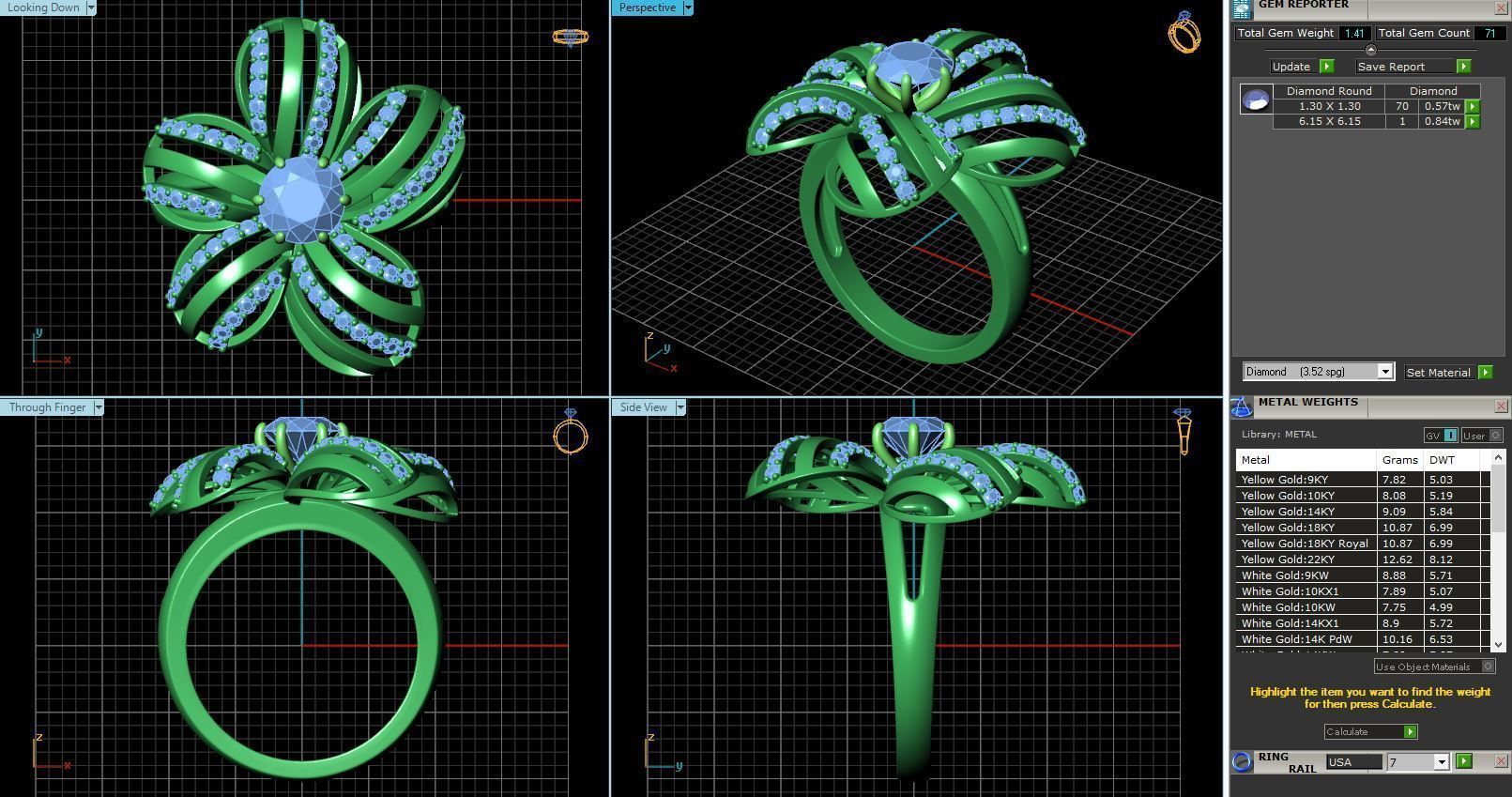Viewport: 1512px width, 797px height.
Task: Click the green arrow next to Update
Action: coord(1326,67)
